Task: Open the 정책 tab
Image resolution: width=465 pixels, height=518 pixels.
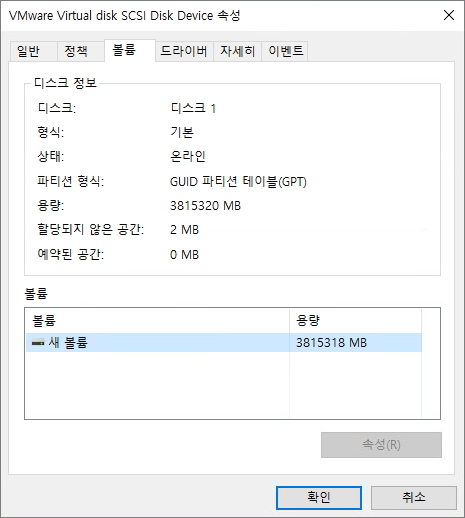Action: point(80,51)
